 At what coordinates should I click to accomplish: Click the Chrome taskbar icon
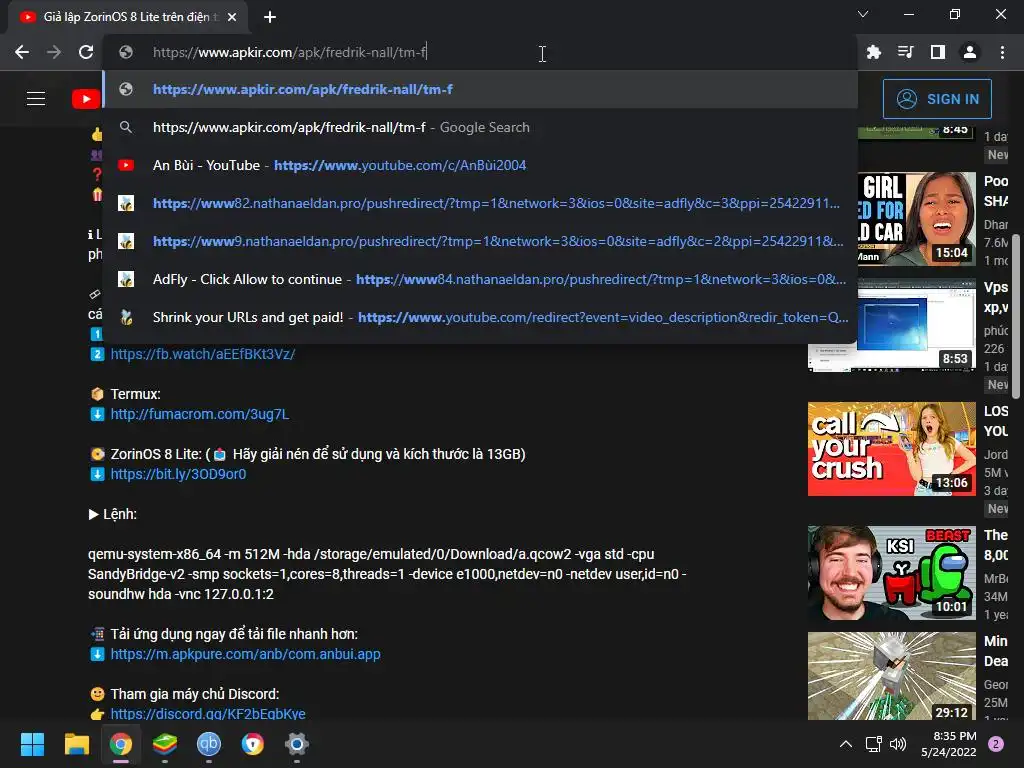121,744
